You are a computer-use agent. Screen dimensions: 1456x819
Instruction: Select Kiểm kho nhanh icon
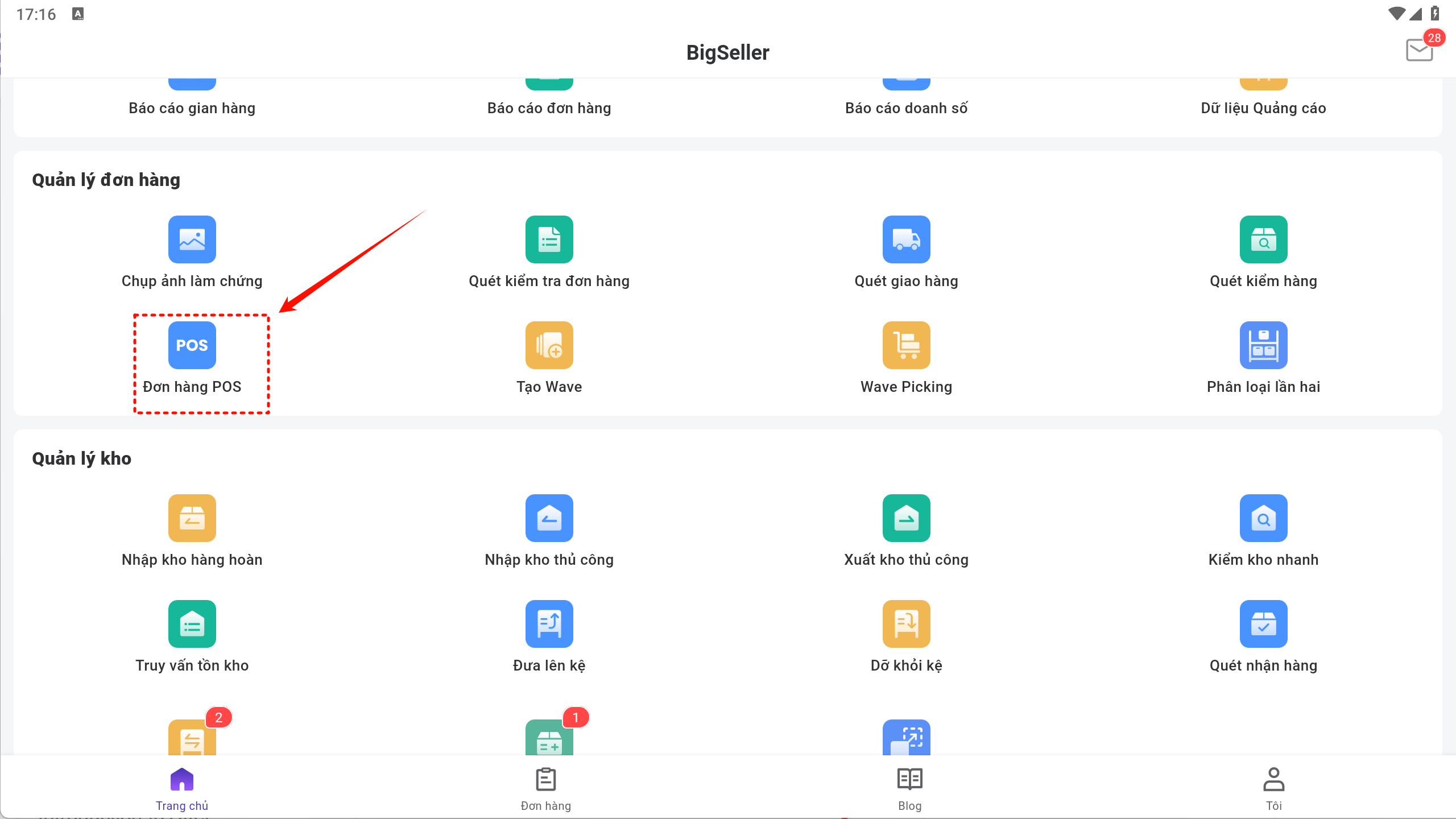[1263, 518]
